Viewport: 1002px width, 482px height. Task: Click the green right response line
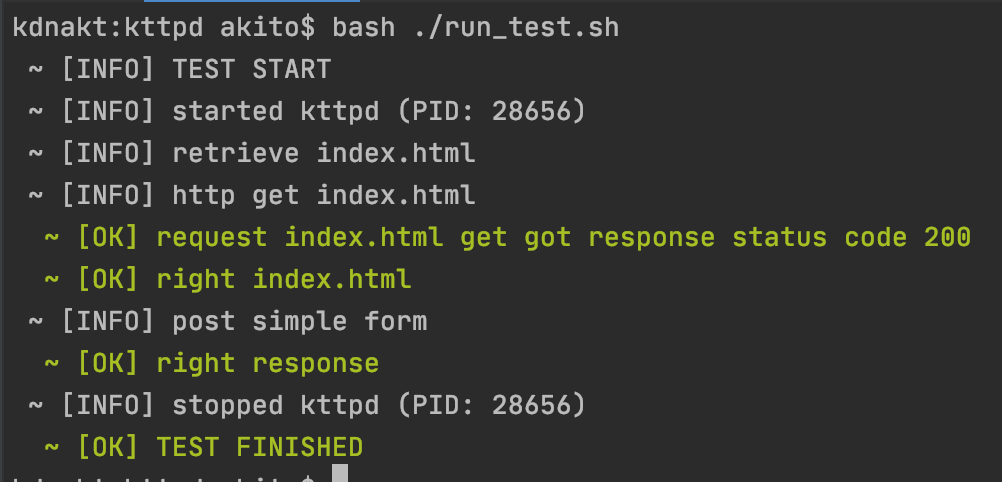pos(212,363)
